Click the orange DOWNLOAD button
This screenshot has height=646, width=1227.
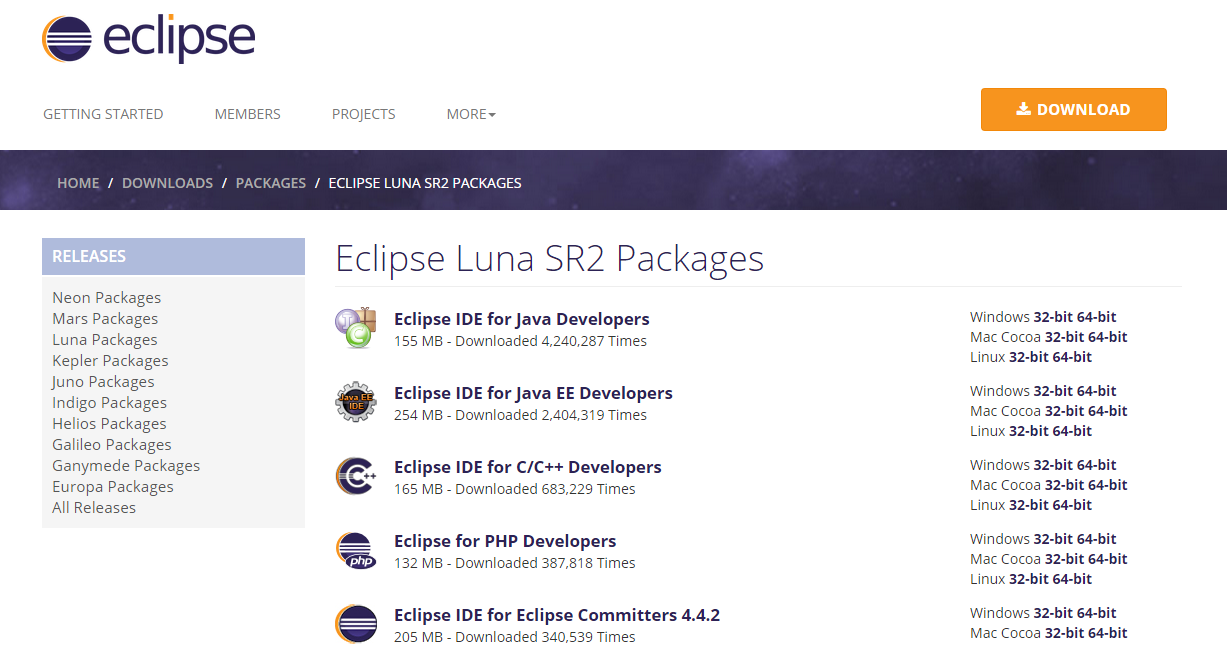(1074, 110)
